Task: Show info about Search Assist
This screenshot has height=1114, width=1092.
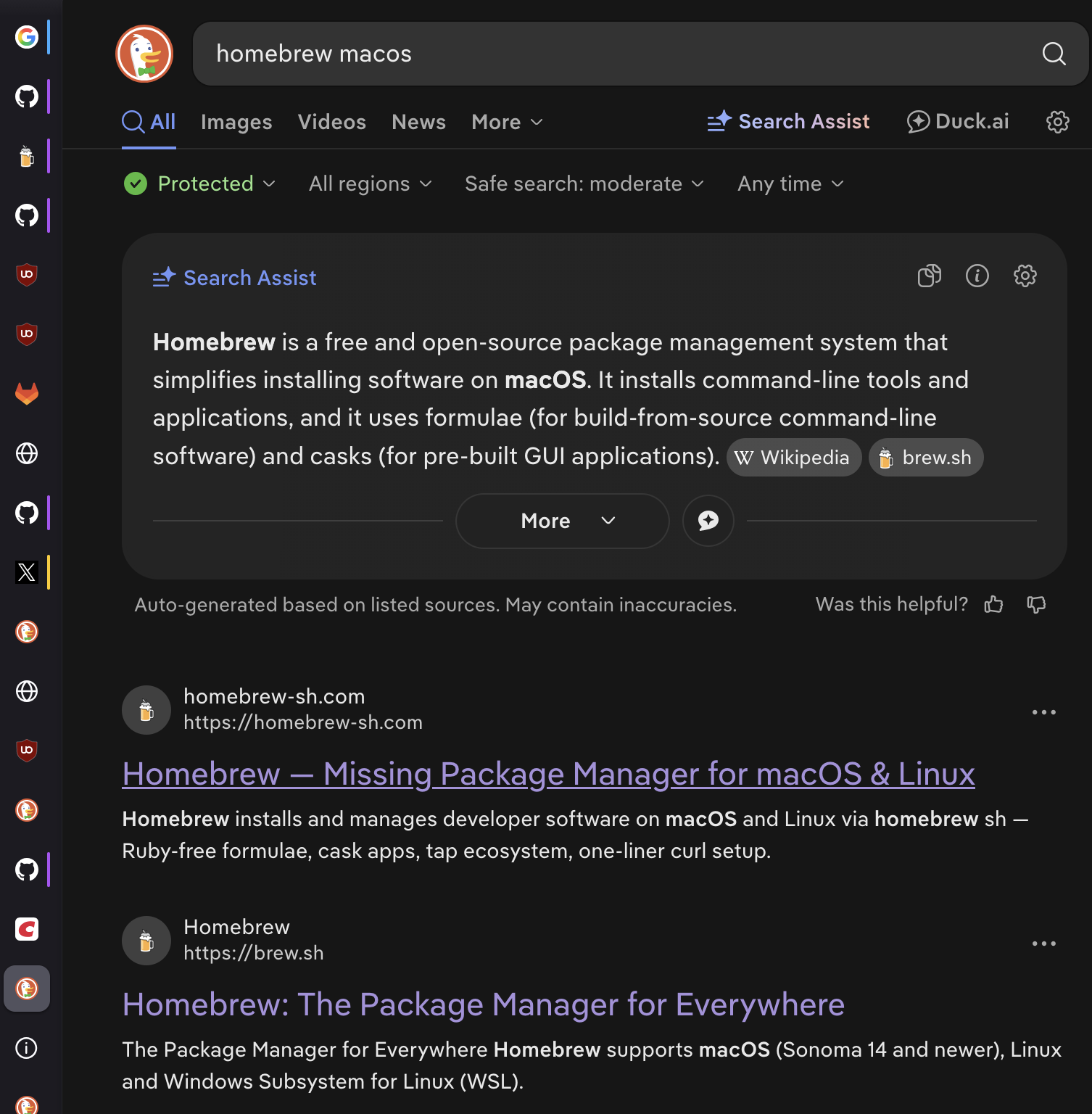Action: coord(977,276)
